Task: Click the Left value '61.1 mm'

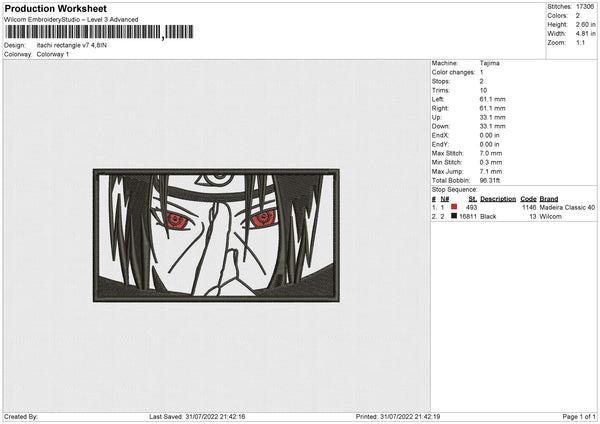Action: 492,99
